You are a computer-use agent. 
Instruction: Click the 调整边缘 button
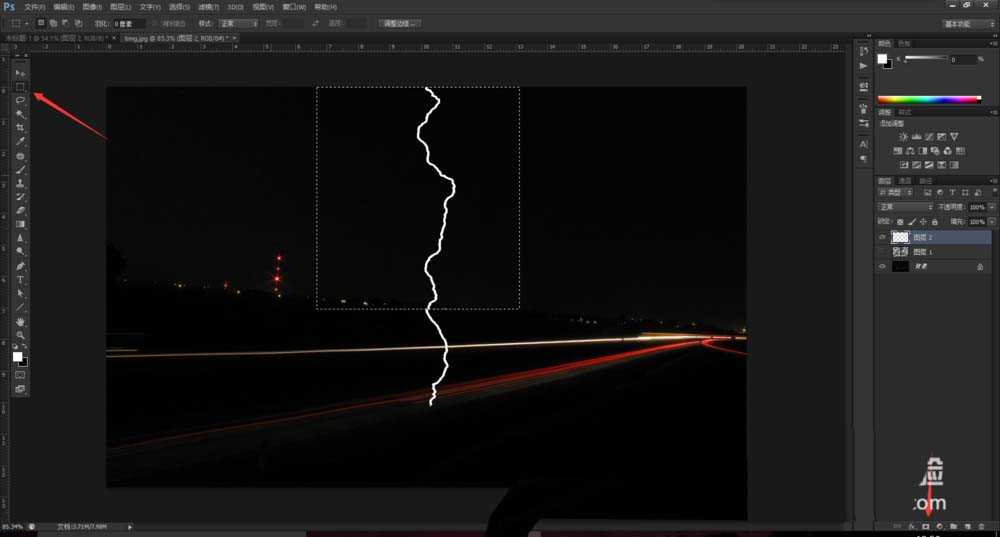[x=401, y=23]
